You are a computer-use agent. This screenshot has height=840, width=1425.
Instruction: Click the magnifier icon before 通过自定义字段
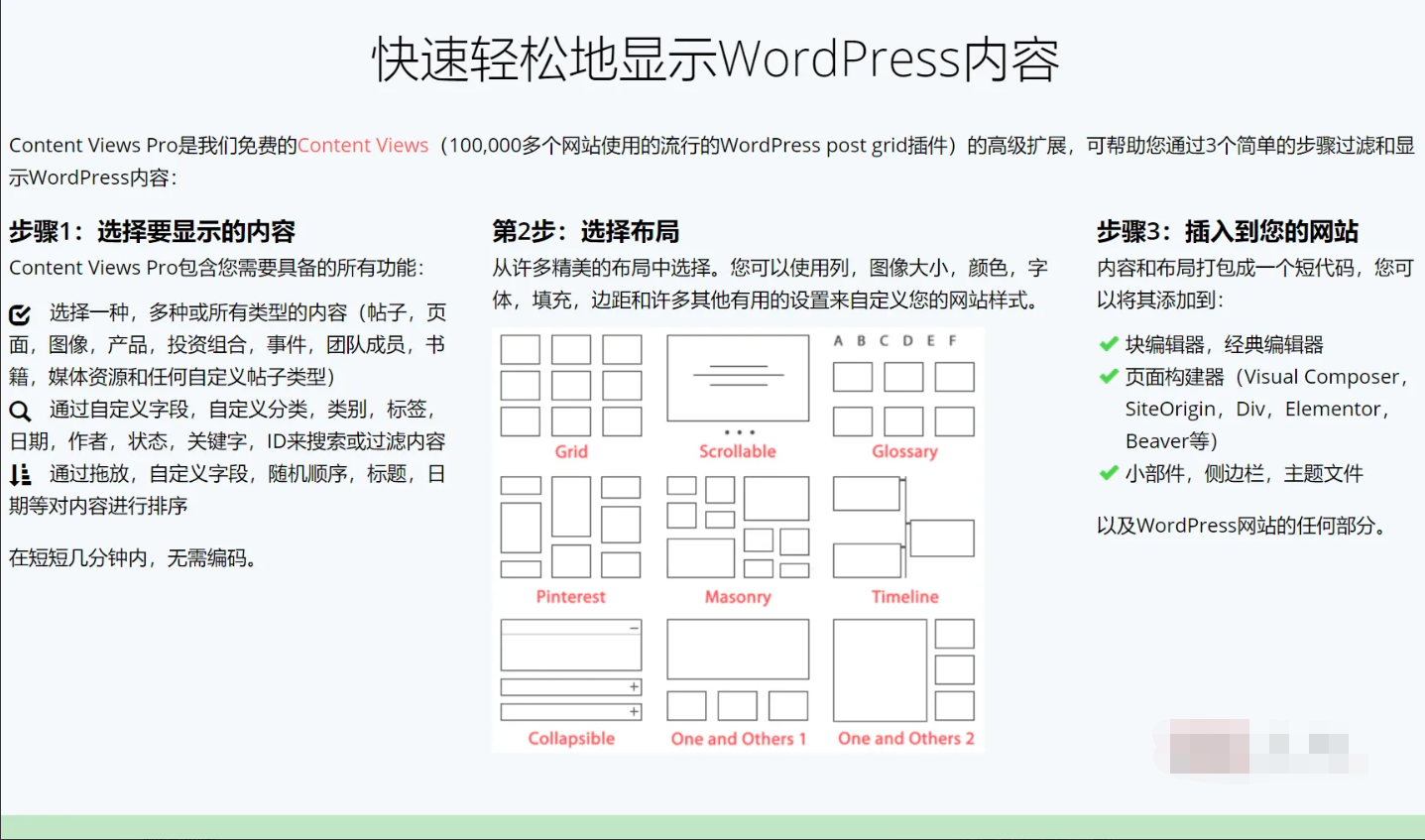pyautogui.click(x=20, y=411)
